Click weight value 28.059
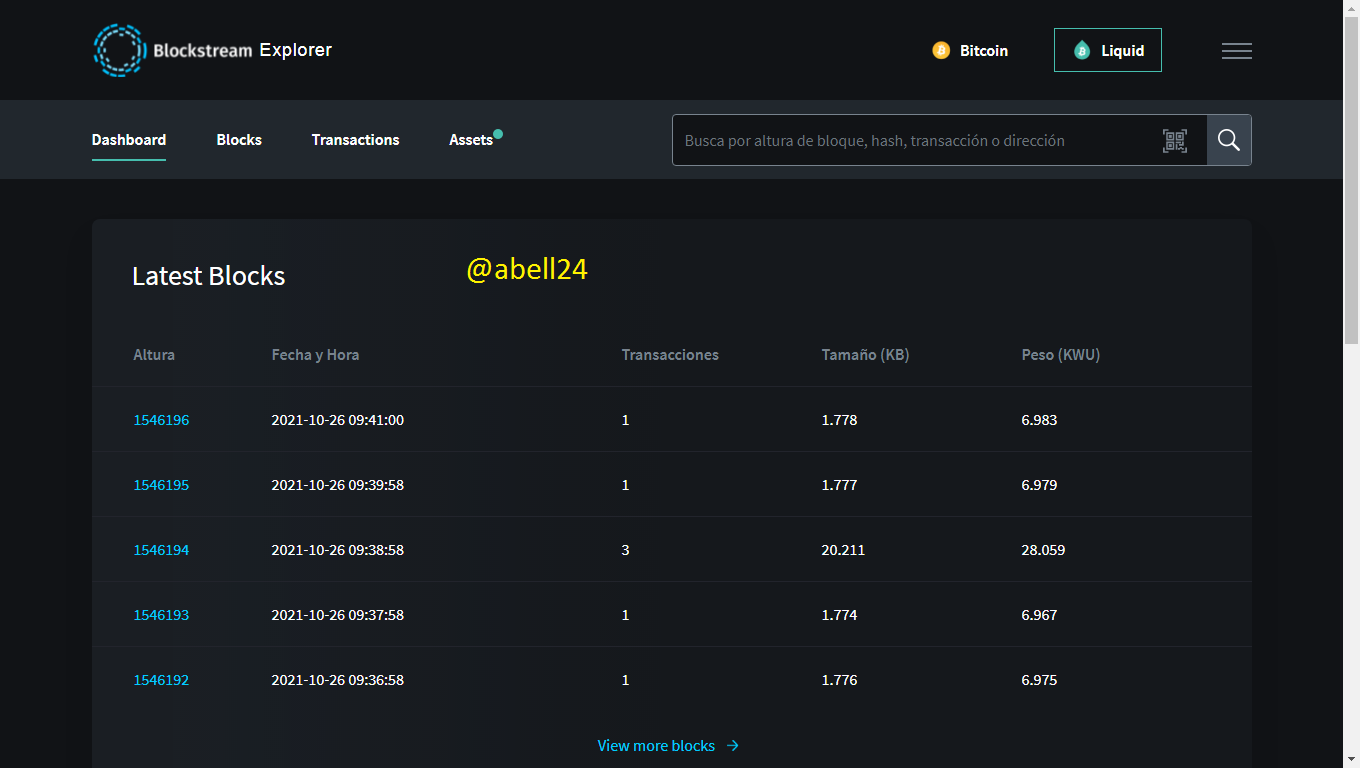This screenshot has width=1360, height=768. tap(1043, 550)
